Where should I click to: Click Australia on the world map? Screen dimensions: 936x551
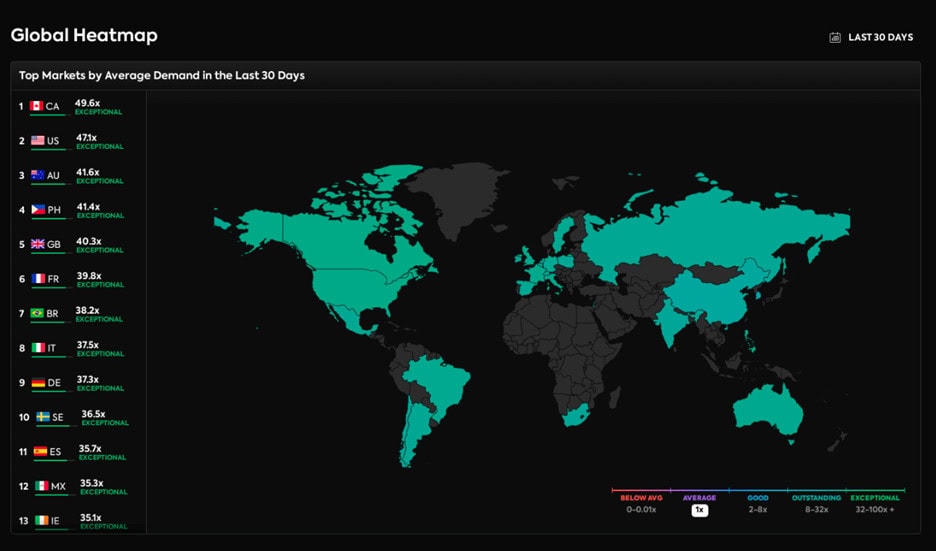coord(767,412)
